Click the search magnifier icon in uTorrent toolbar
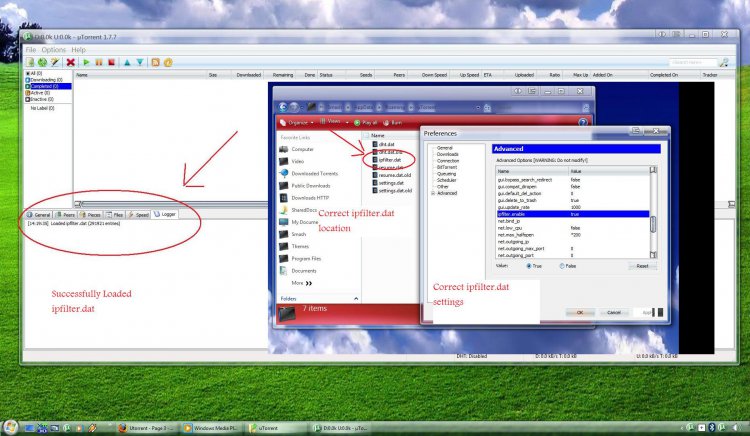This screenshot has width=750, height=436. [724, 62]
